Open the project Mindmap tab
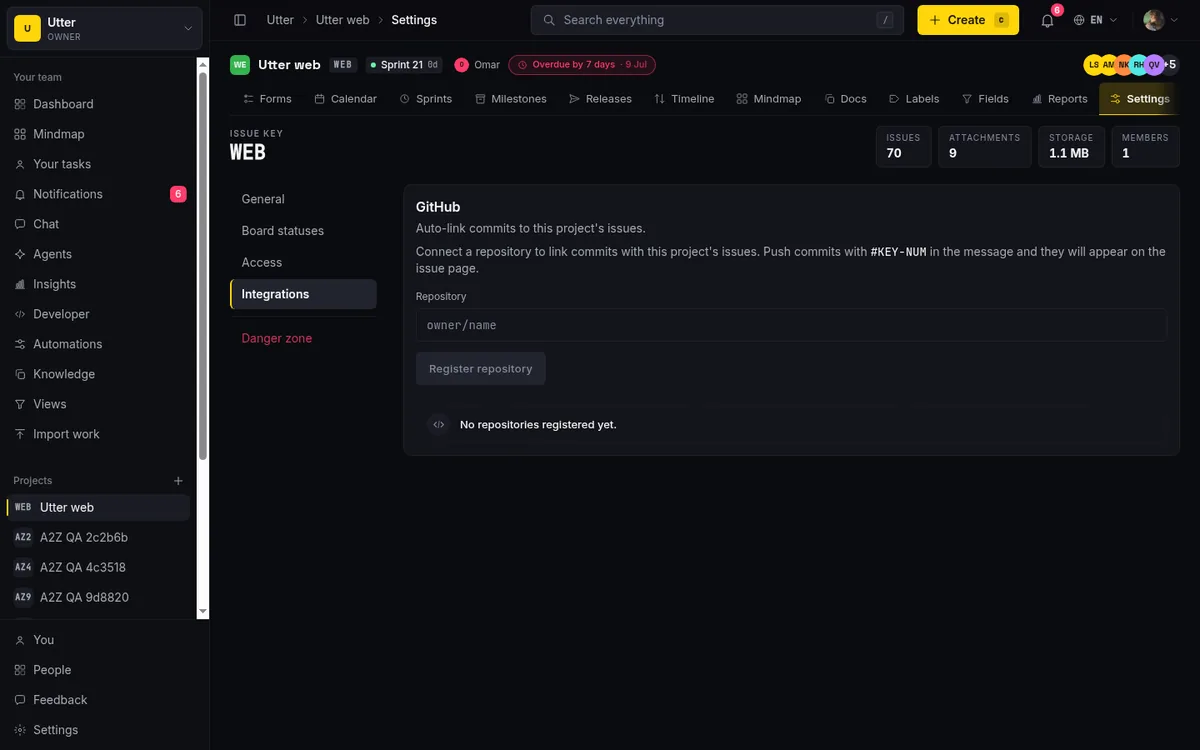1200x750 pixels. tap(769, 99)
